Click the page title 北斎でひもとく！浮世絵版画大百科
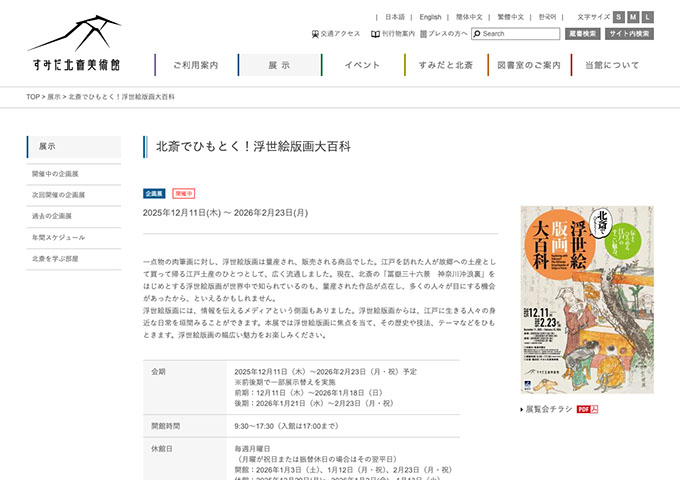The width and height of the screenshot is (680, 480). (253, 147)
